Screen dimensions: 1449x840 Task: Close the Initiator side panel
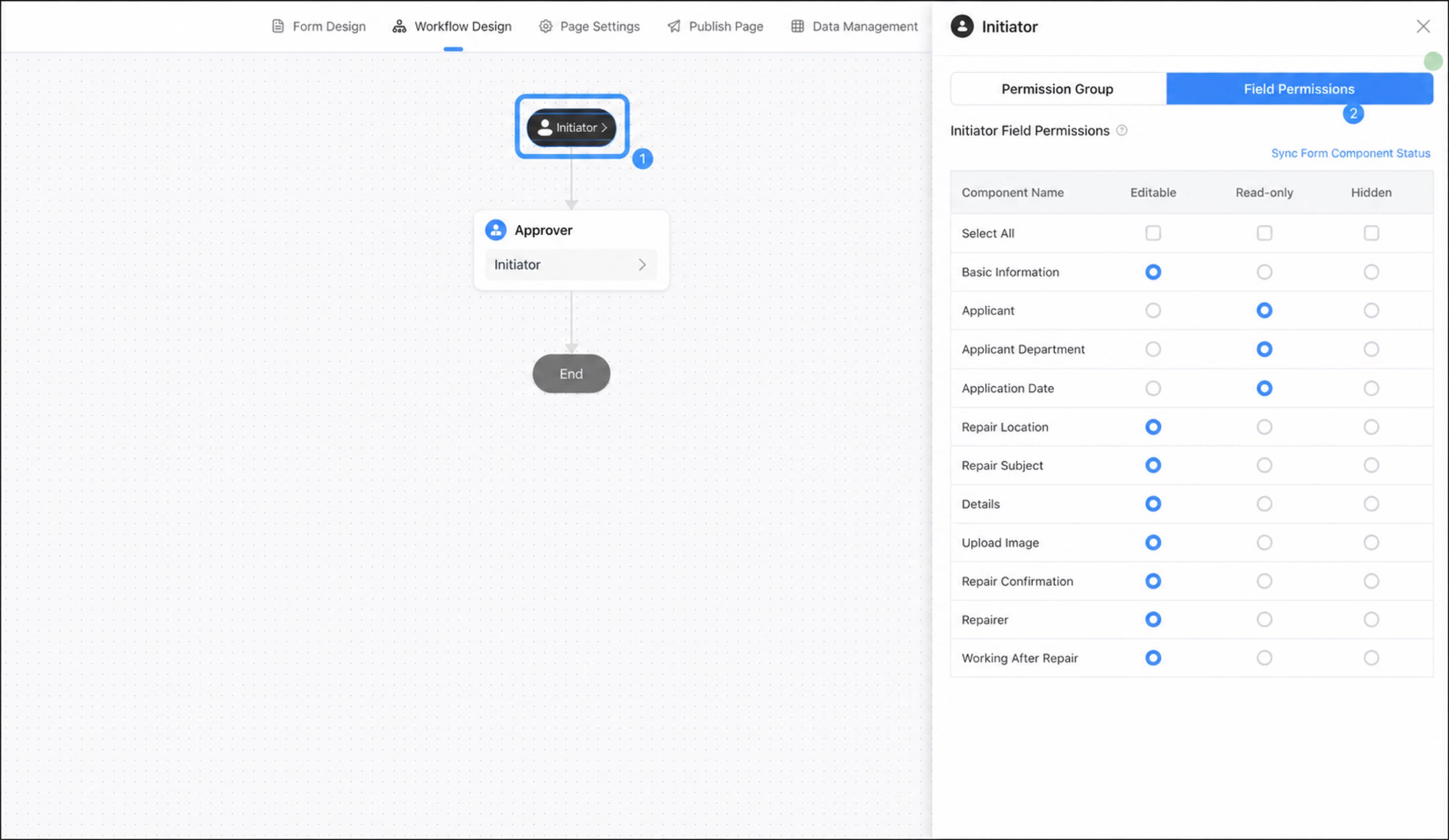pyautogui.click(x=1423, y=26)
